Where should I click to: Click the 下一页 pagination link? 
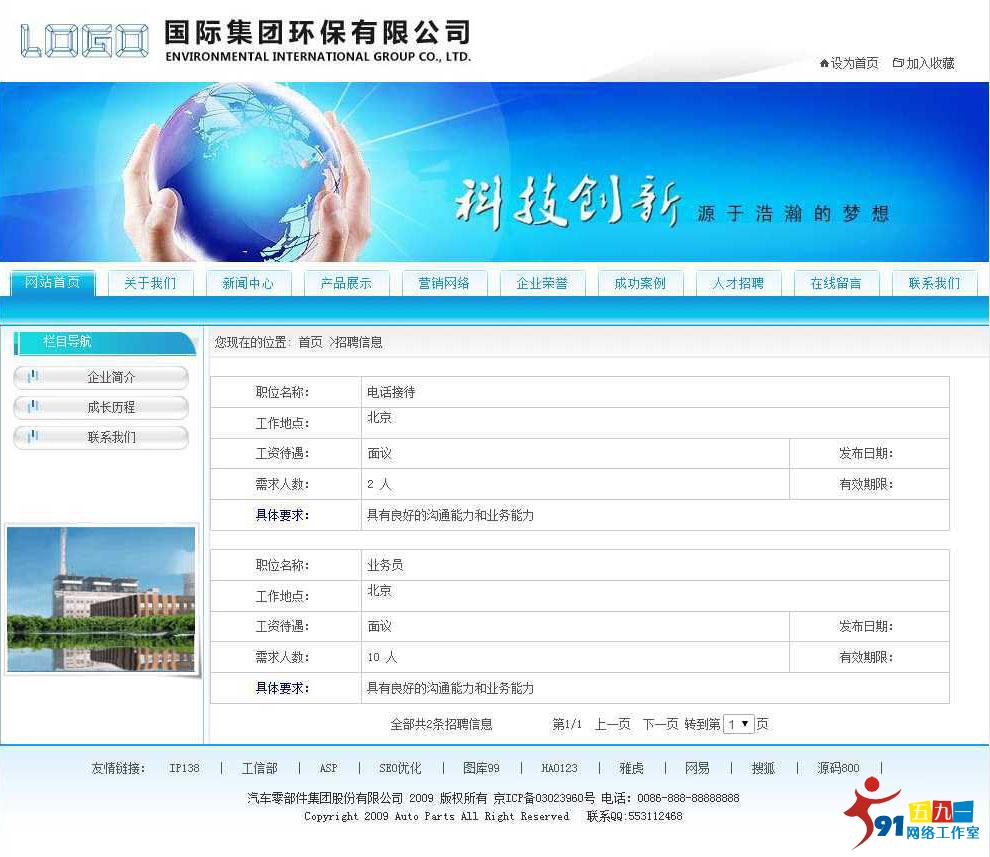[661, 723]
